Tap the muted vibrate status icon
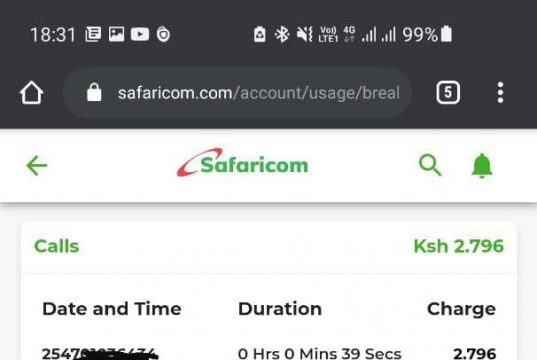Screen dimensions: 537x360 [x=304, y=34]
